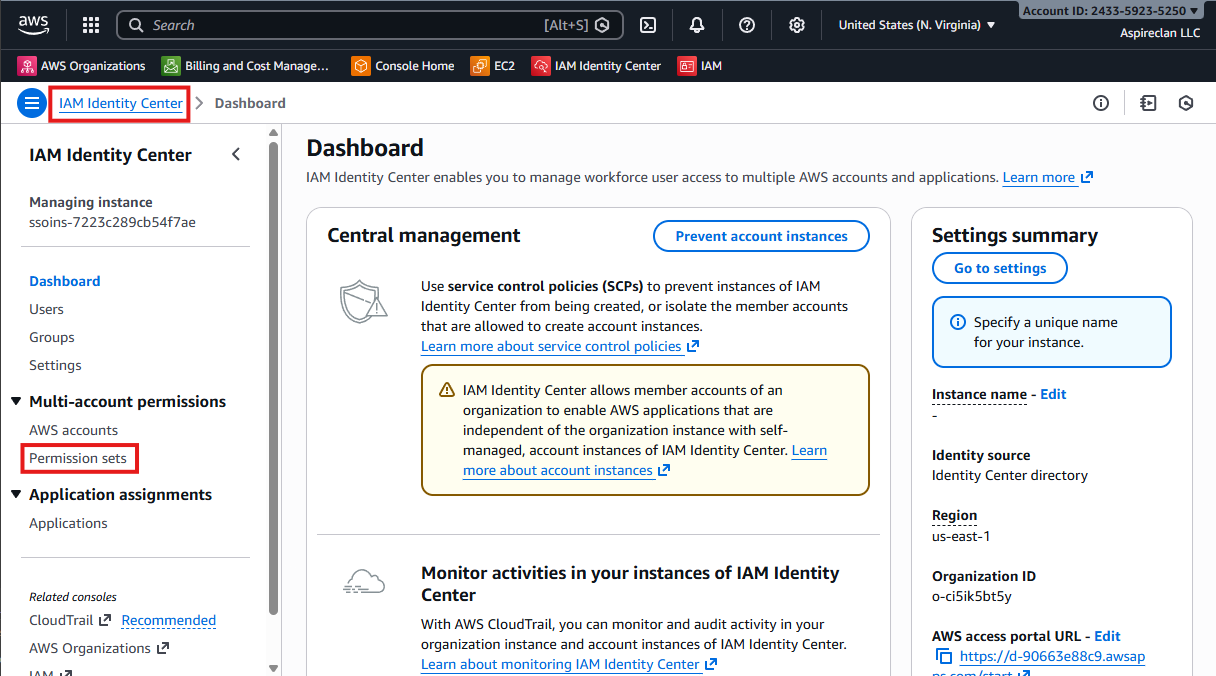Open the notifications bell icon
The height and width of the screenshot is (676, 1216).
click(697, 25)
